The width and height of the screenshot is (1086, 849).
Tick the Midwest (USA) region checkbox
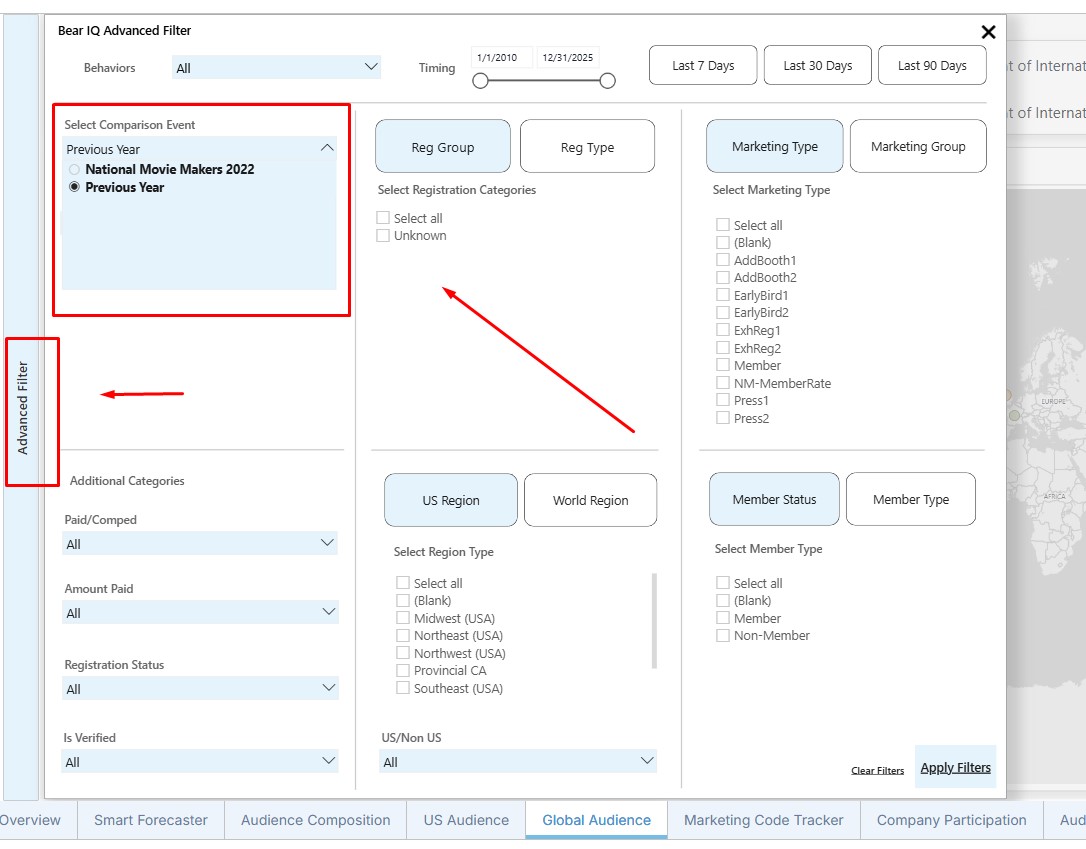403,618
